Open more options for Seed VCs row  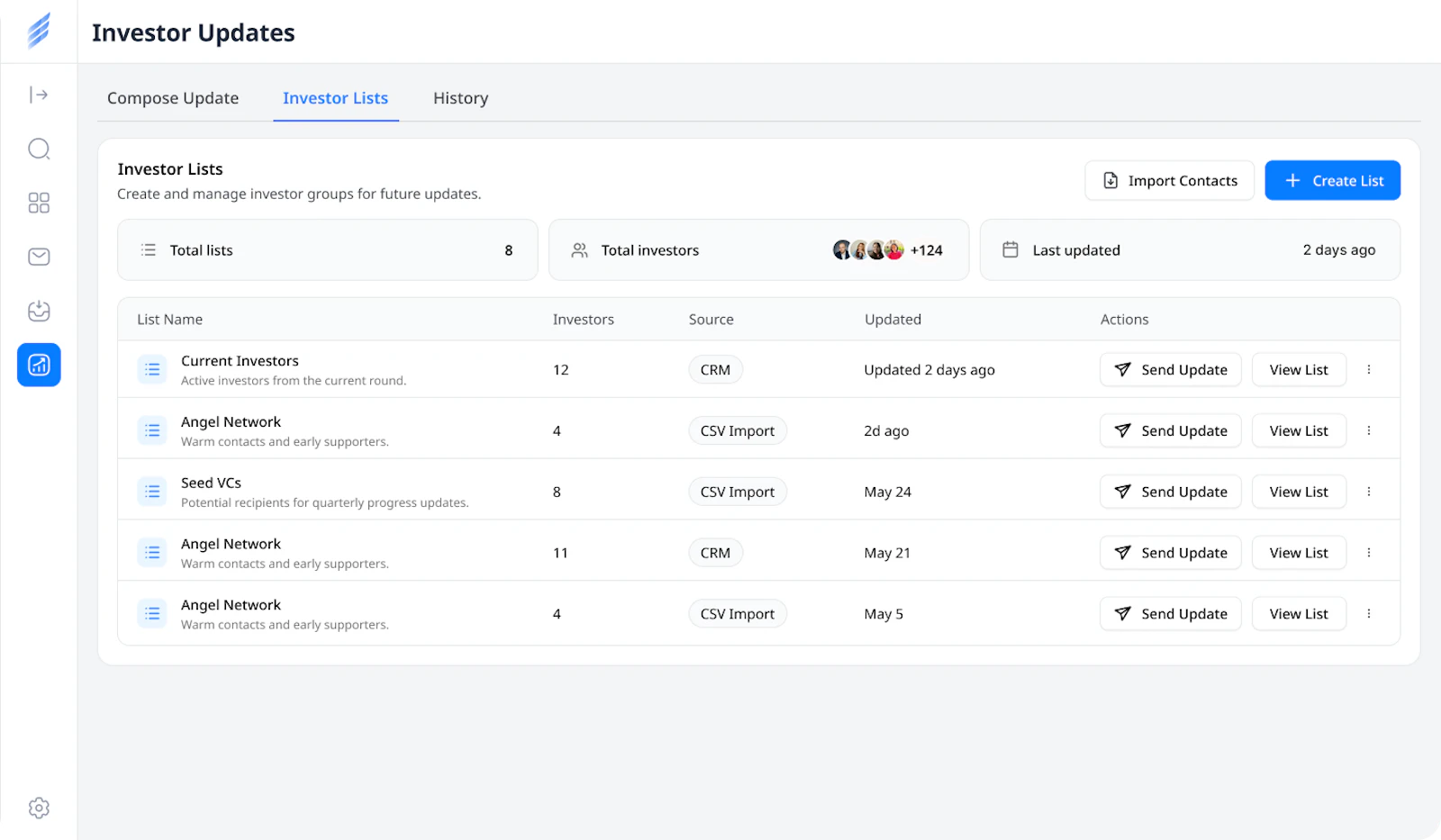(x=1369, y=492)
